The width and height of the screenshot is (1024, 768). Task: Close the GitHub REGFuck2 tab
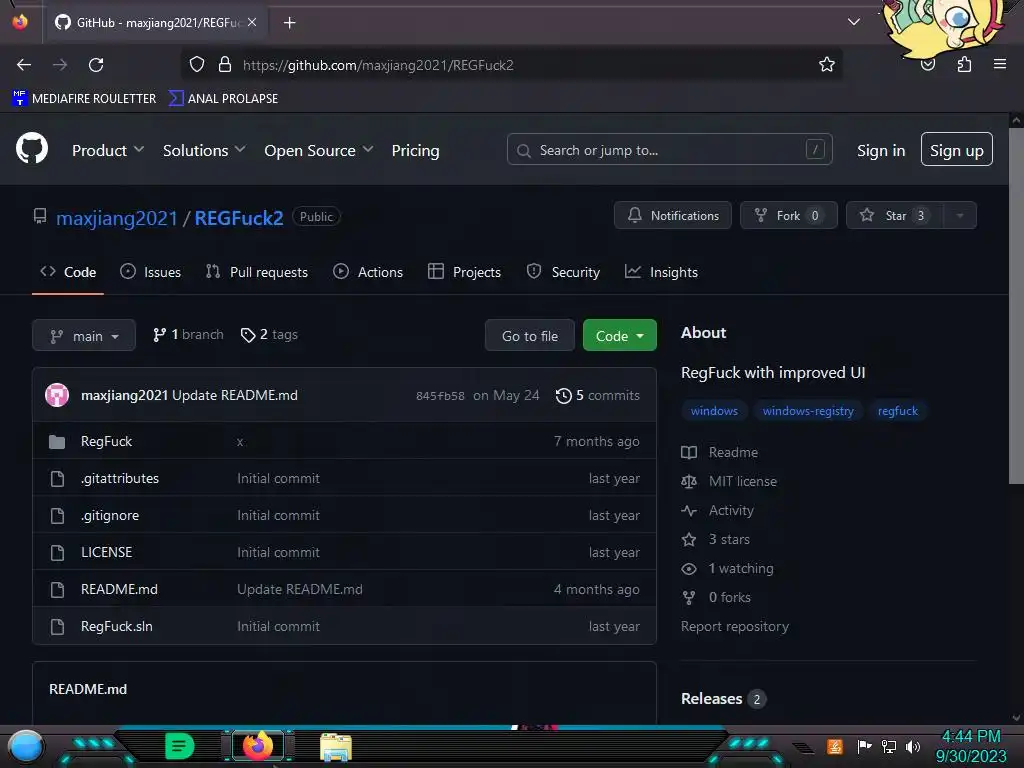click(x=252, y=22)
